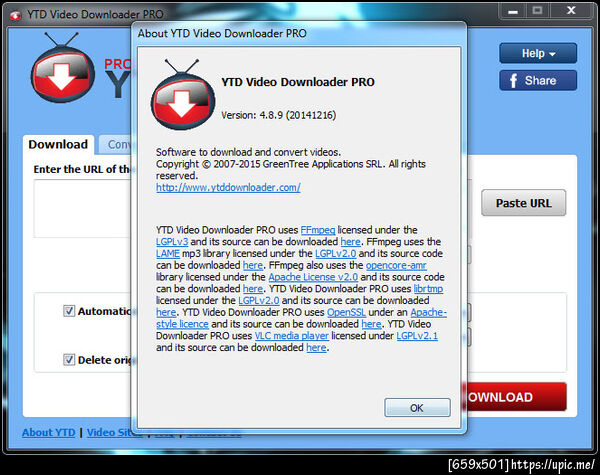Close the YTD main window
Viewport: 600px width, 475px height.
571,11
